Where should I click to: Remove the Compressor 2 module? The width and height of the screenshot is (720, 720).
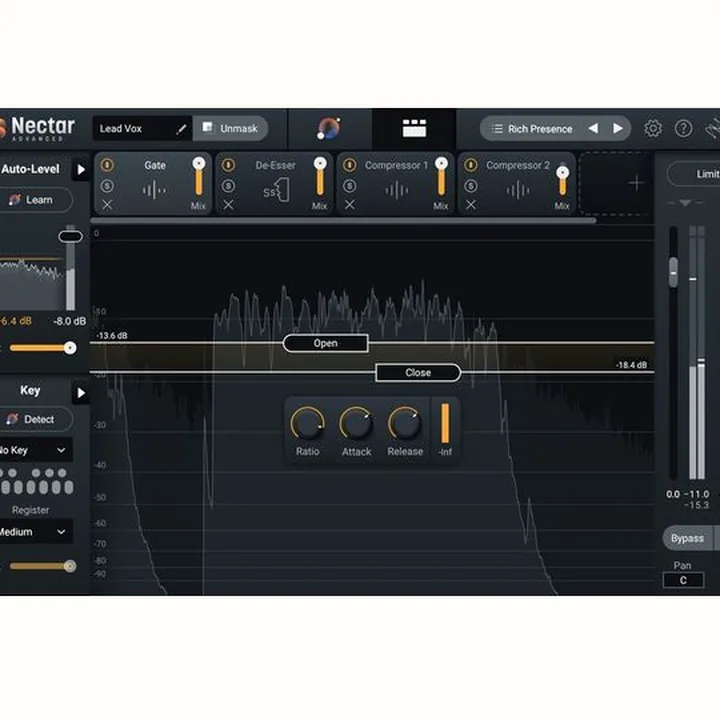(471, 205)
